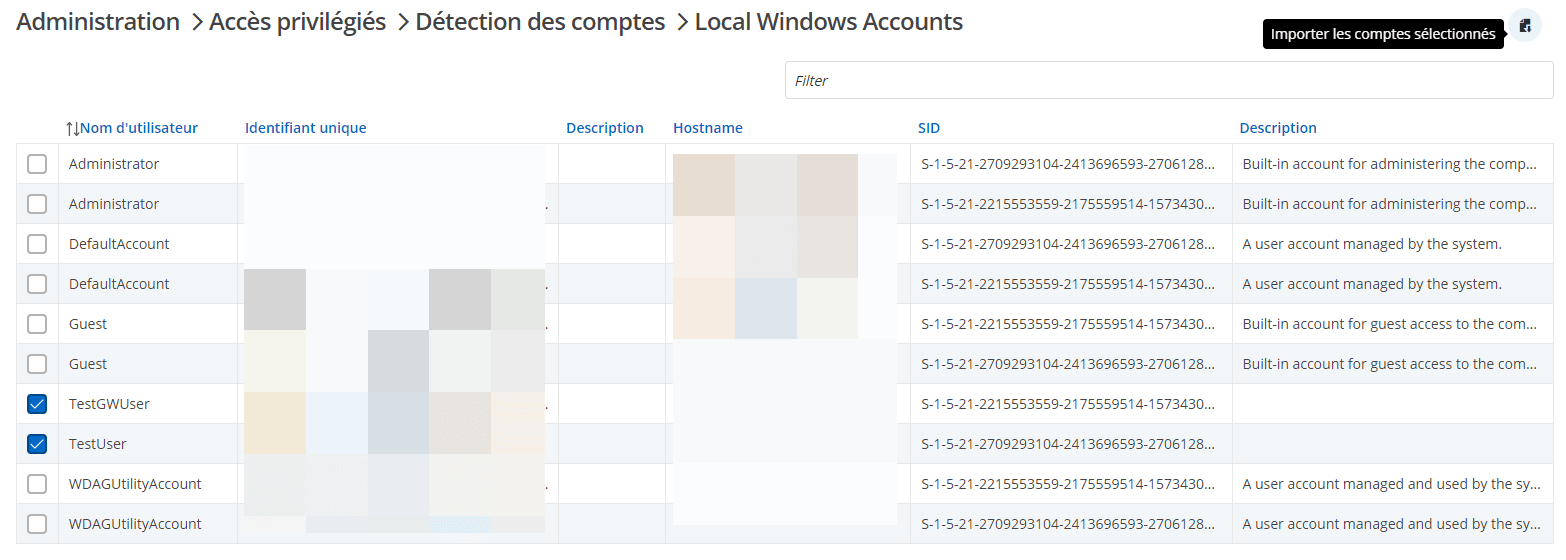
Task: Click the TestGWUser username cell
Action: 109,404
